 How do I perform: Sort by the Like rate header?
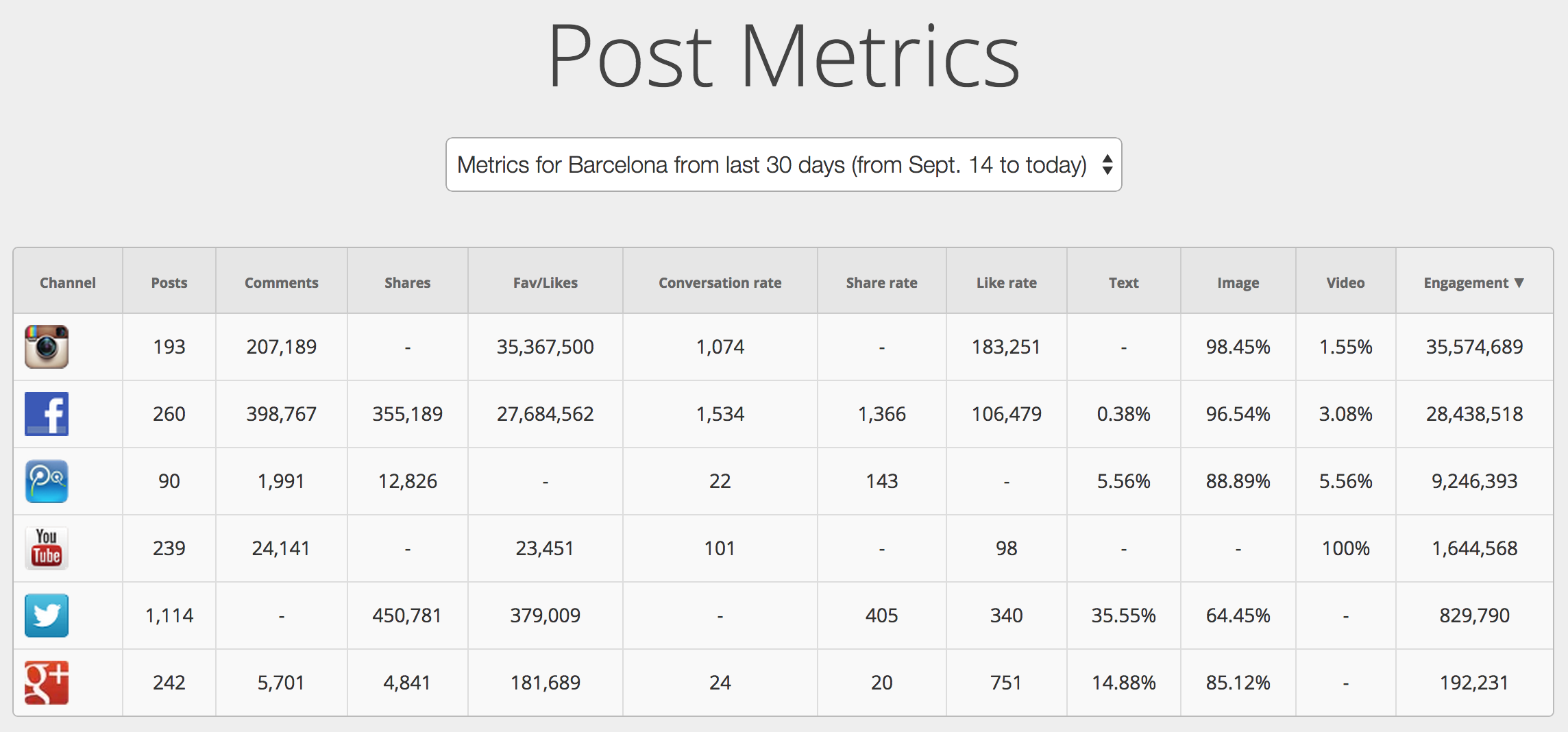pos(1007,282)
